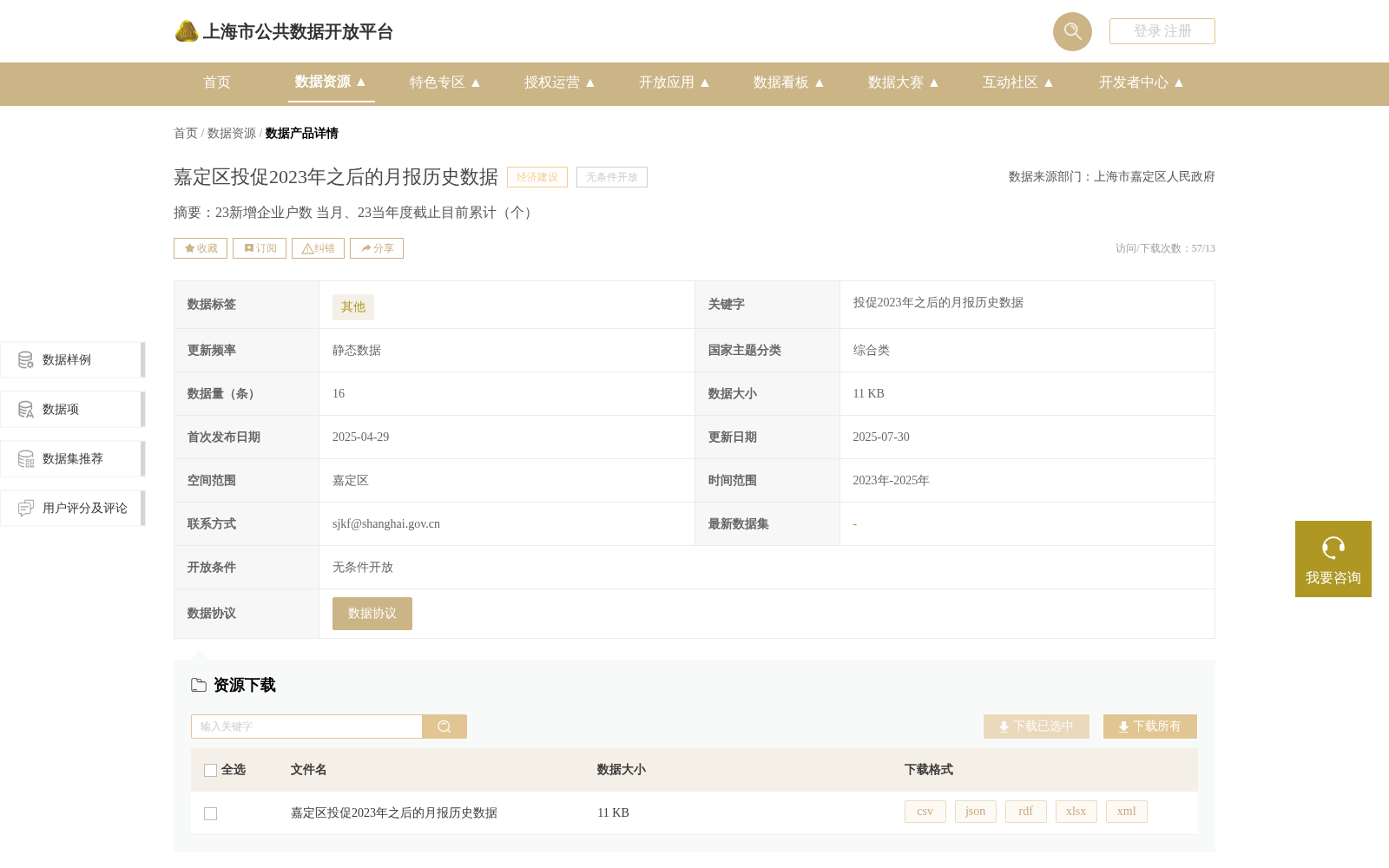
Task: Click the 下载已选中 download selected button
Action: 1037,727
